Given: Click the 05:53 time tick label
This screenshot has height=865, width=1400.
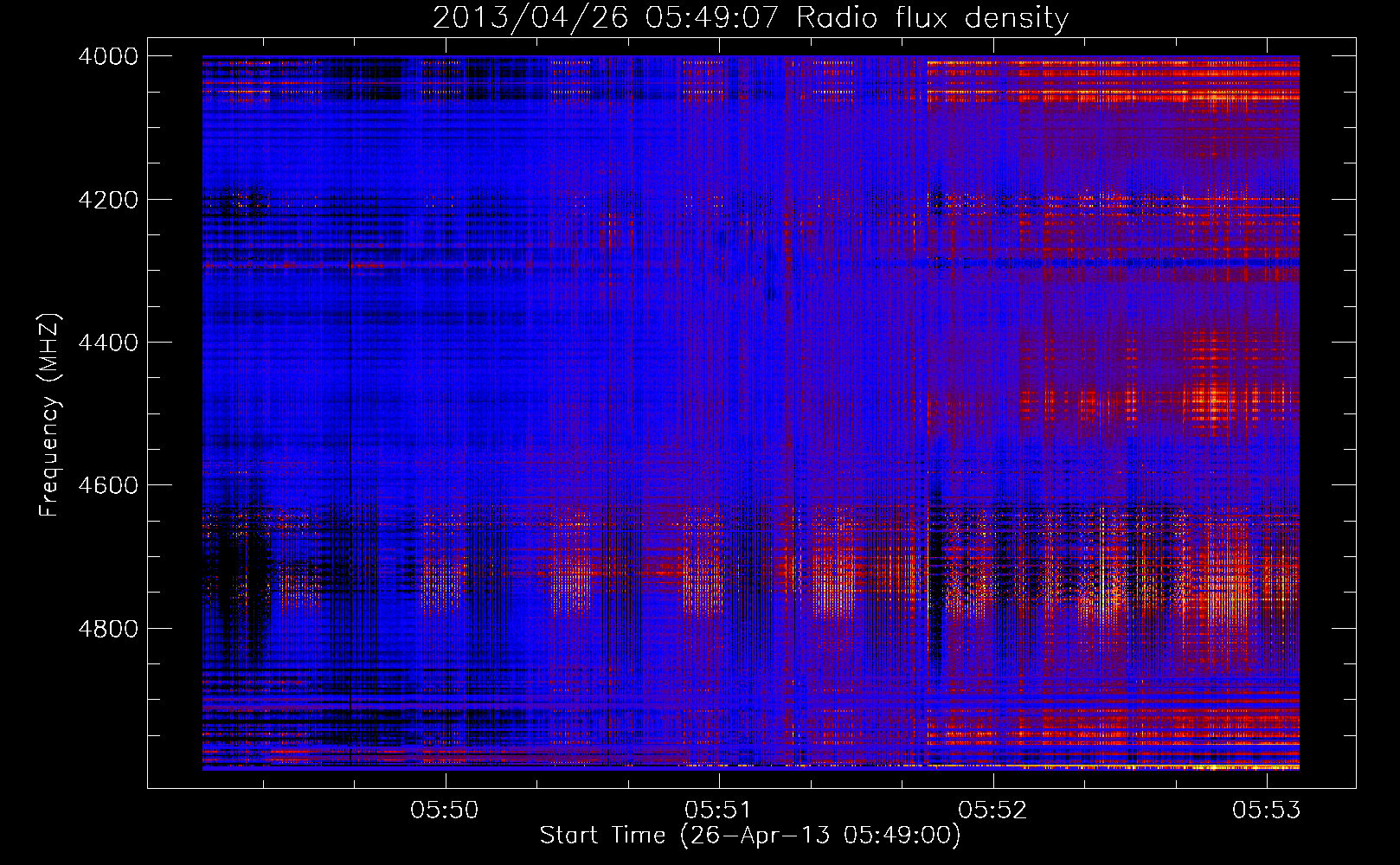Looking at the screenshot, I should click(x=1267, y=810).
